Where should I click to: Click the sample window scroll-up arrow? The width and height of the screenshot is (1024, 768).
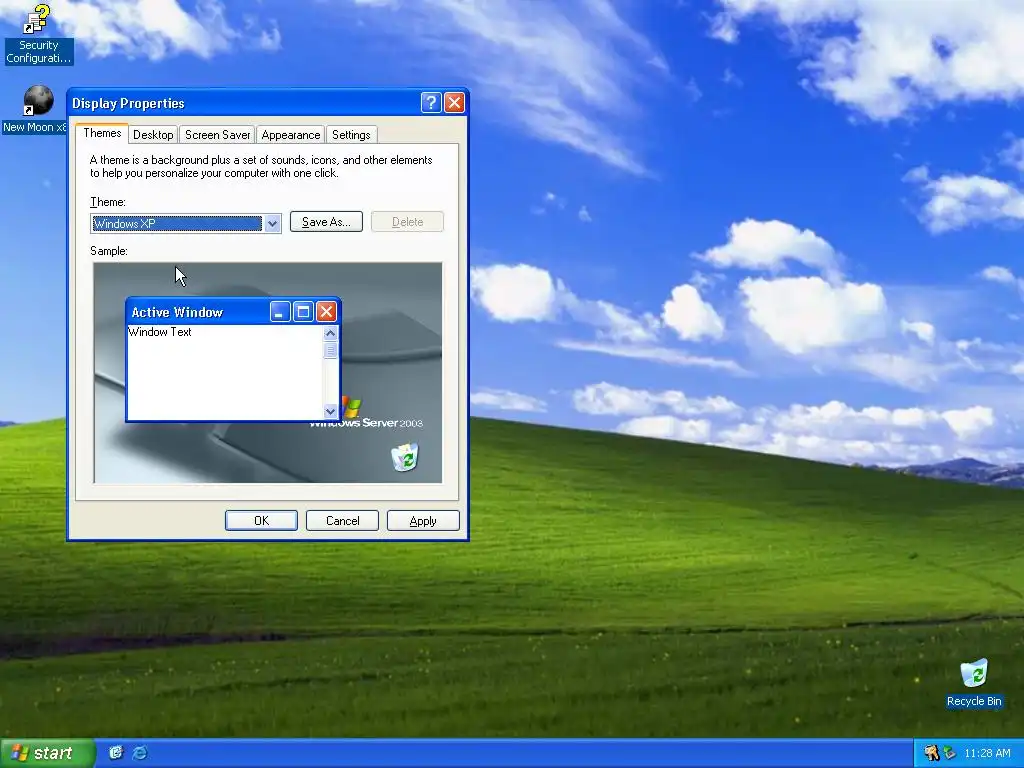click(x=330, y=333)
